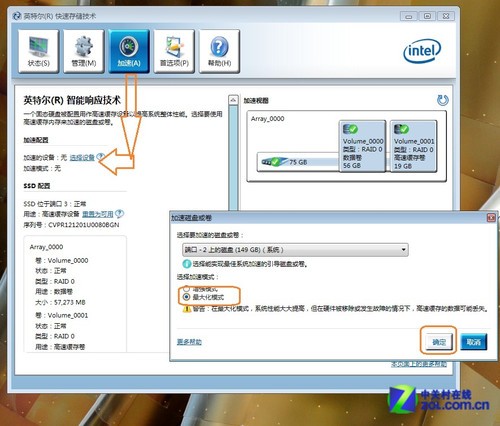Click the Array_0000 label in acceleration view

pos(268,119)
